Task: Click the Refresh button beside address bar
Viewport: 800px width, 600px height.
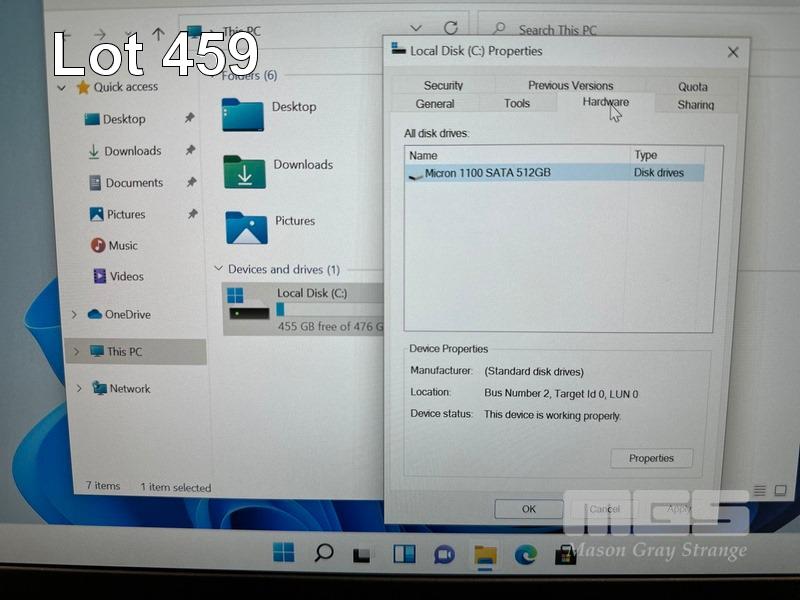Action: point(451,28)
